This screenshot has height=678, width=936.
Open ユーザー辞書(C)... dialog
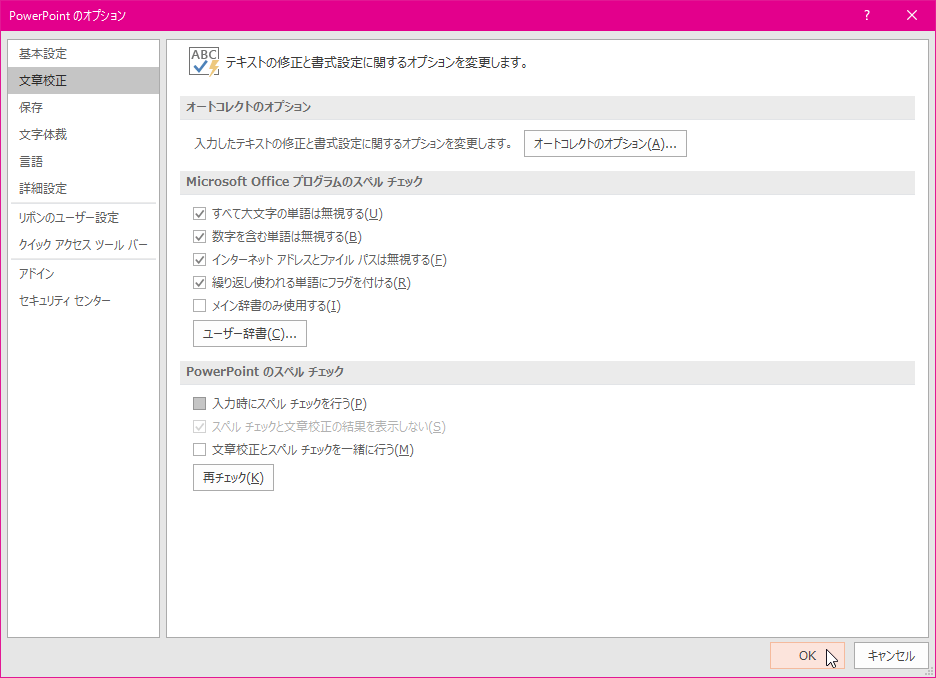pyautogui.click(x=250, y=334)
